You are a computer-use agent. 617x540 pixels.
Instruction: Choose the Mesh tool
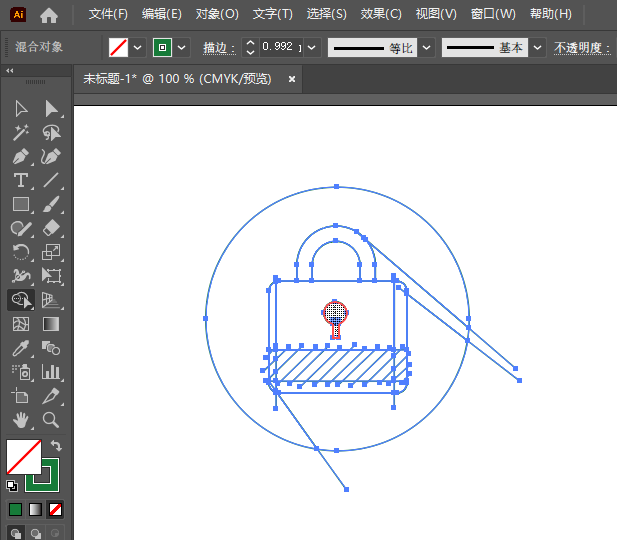tap(21, 324)
